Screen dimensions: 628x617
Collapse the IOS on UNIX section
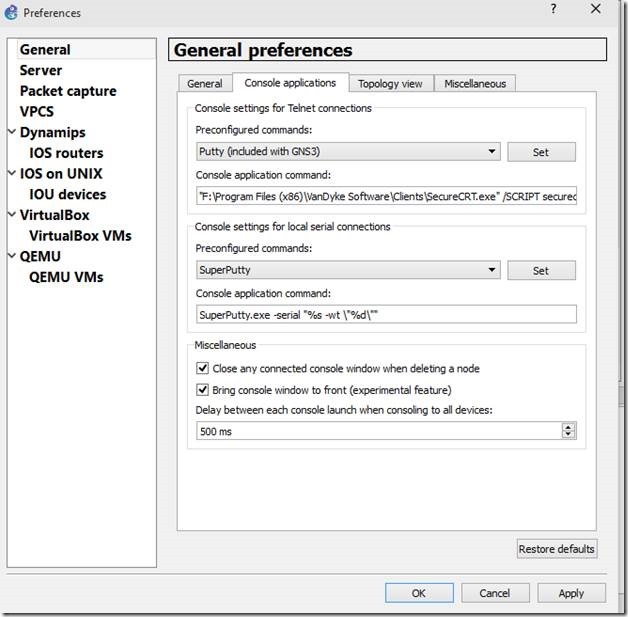[x=11, y=174]
